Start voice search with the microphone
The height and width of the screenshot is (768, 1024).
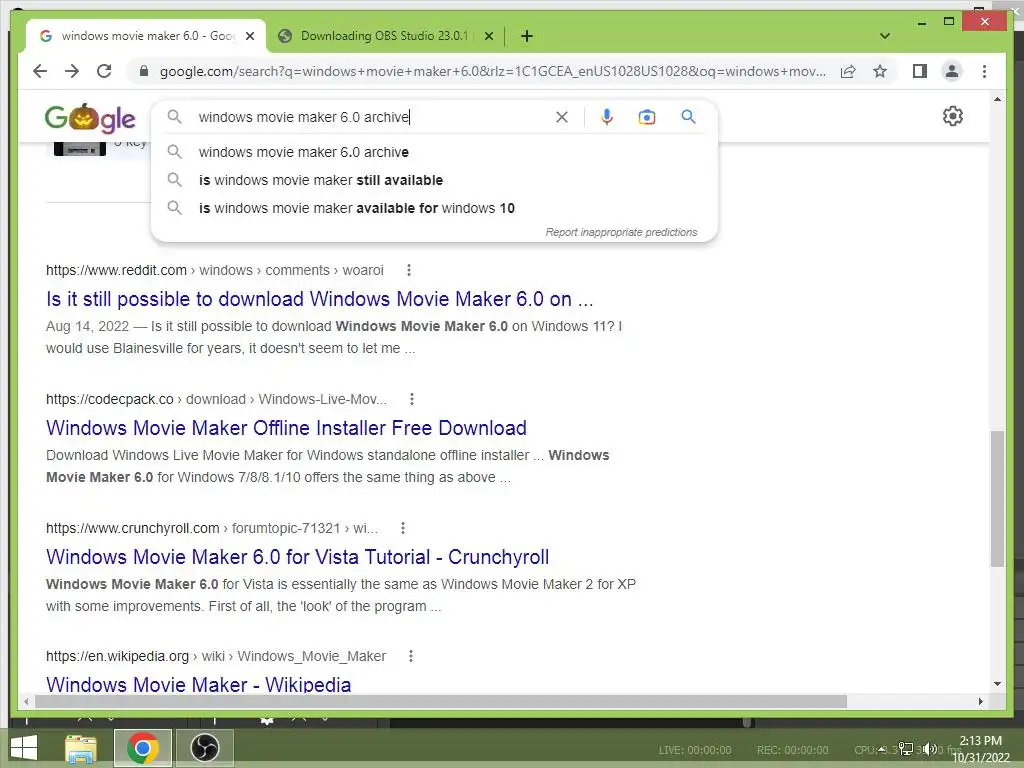[x=607, y=117]
